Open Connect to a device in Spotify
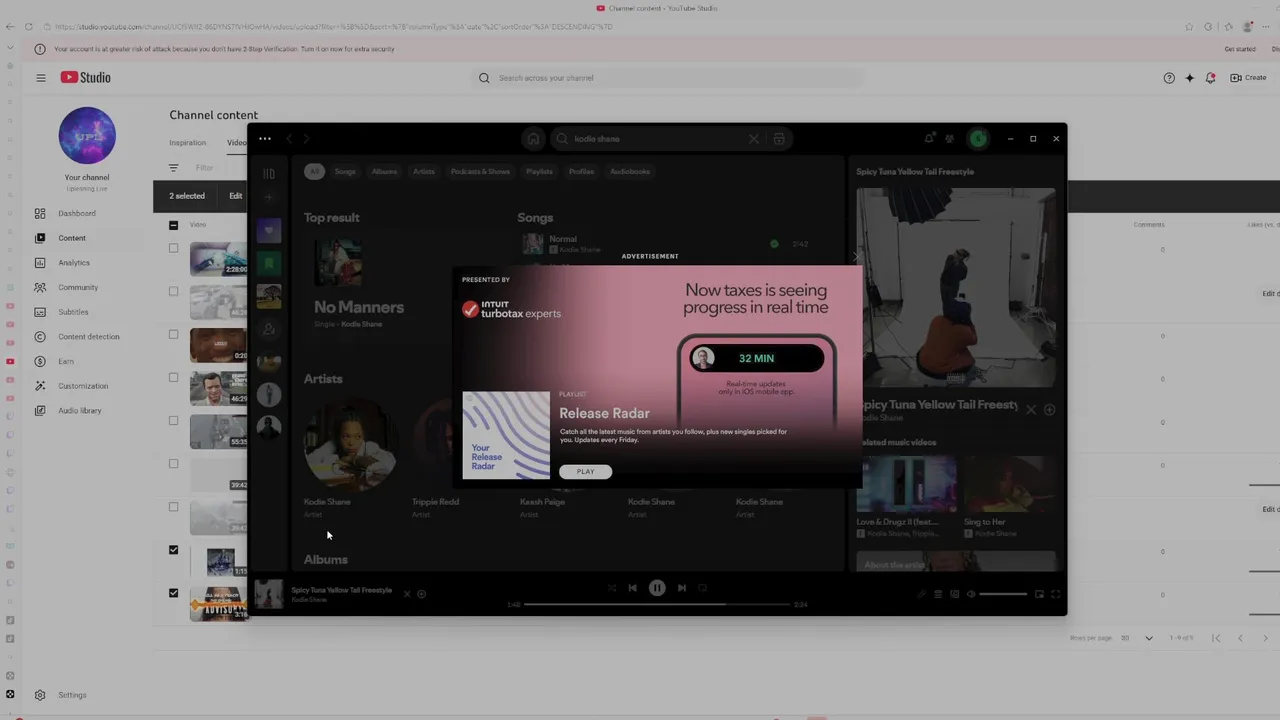Screen dimensions: 1280x720 954,594
